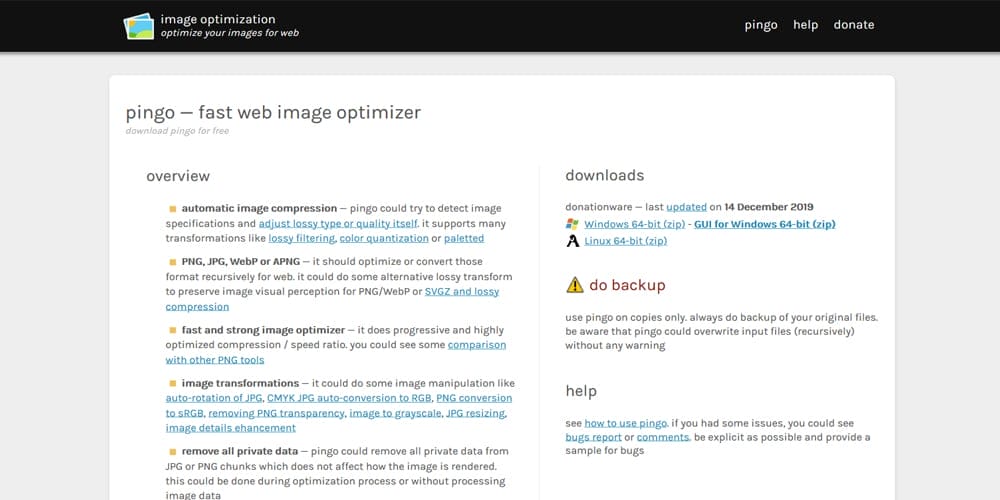Open the 'auto-rotation of JPG' link
Viewport: 1000px width, 500px height.
coord(214,398)
